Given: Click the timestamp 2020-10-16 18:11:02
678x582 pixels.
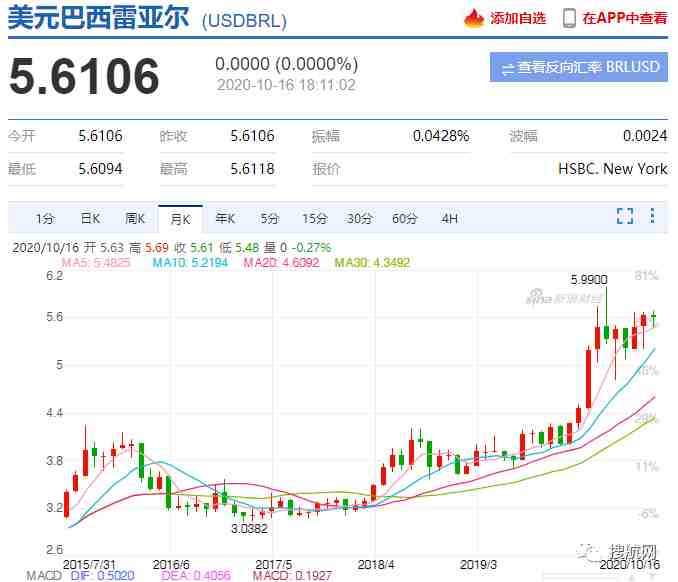Looking at the screenshot, I should [x=286, y=85].
